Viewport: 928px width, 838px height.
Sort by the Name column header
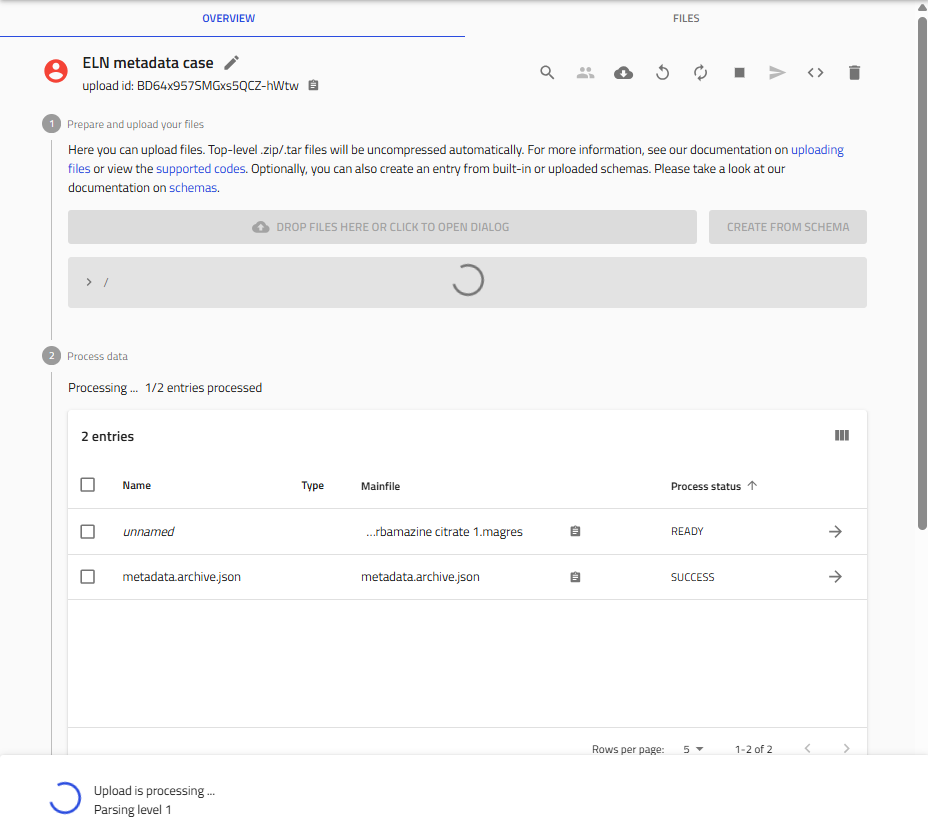(137, 485)
